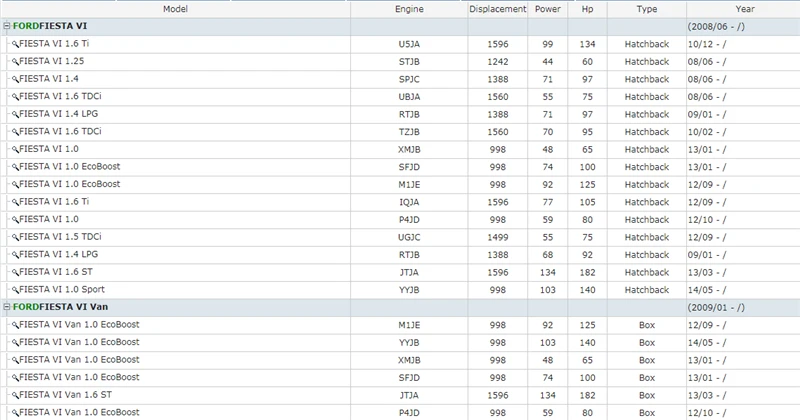This screenshot has height=420, width=800.
Task: Click Hp value 105
Action: click(x=587, y=203)
